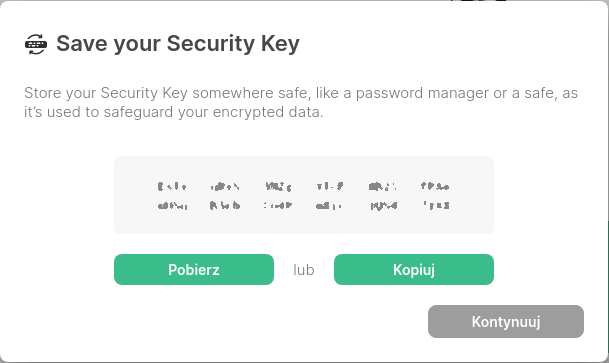Screen dimensions: 609x363
Task: Select the fourth key group in the top row
Action: tap(330, 187)
